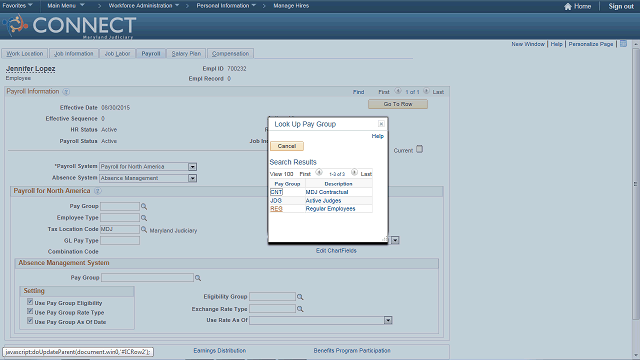Show next results arrow in lookup dialog
Screen dimensions: 640x360
354,173
